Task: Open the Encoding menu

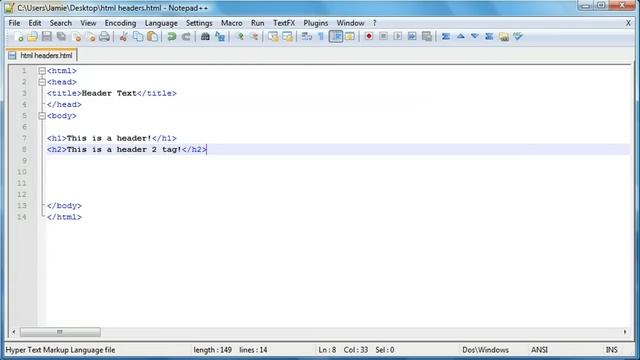Action: (120, 23)
